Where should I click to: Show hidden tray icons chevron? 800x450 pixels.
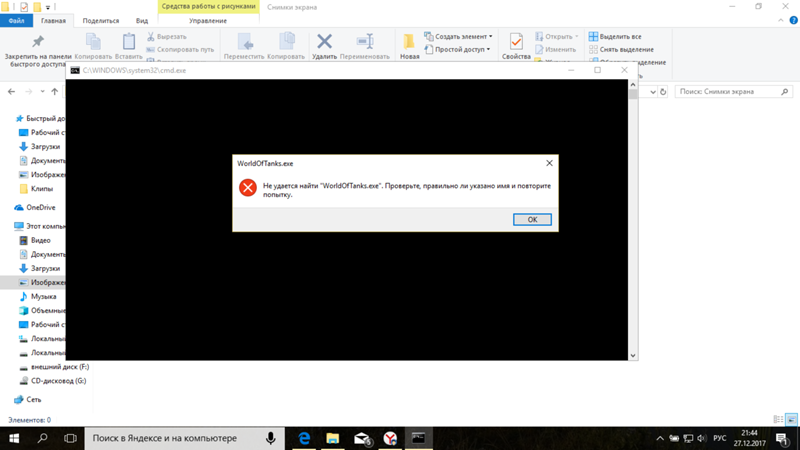click(660, 438)
